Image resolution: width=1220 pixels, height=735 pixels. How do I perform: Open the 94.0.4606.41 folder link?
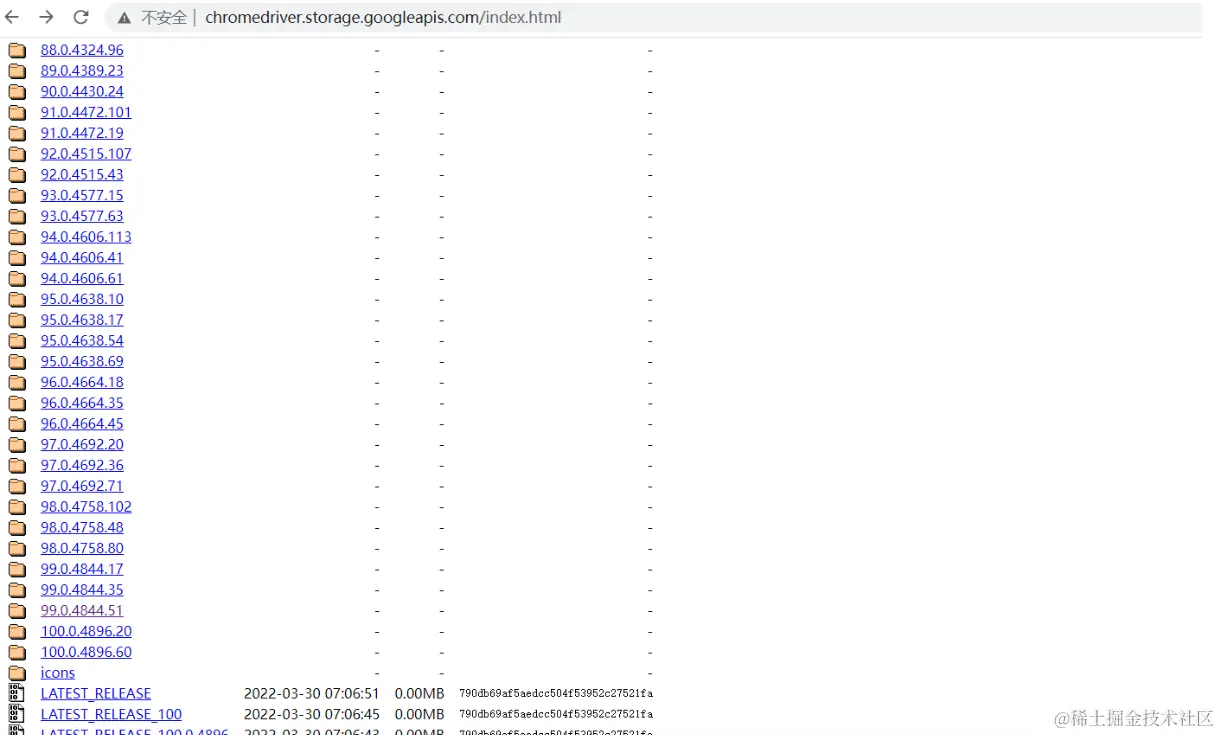[82, 258]
